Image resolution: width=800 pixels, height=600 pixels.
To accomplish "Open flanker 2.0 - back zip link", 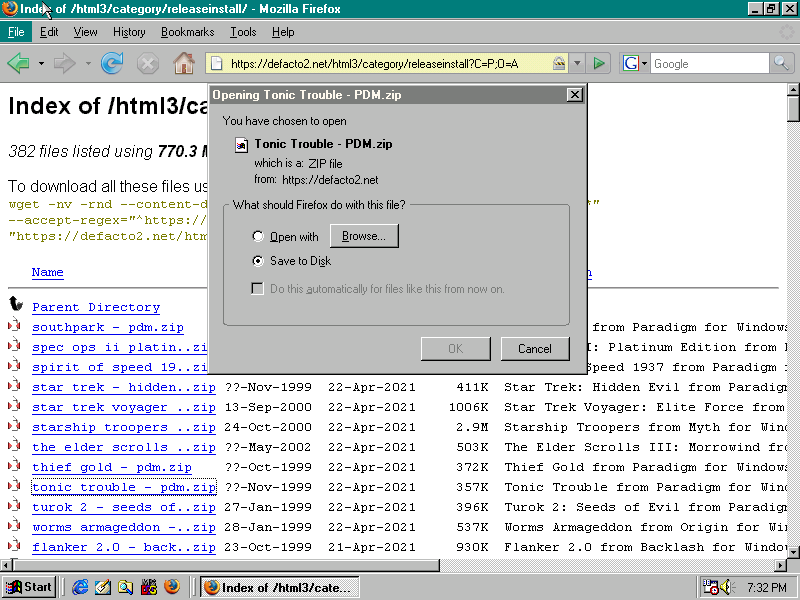I will (x=123, y=547).
